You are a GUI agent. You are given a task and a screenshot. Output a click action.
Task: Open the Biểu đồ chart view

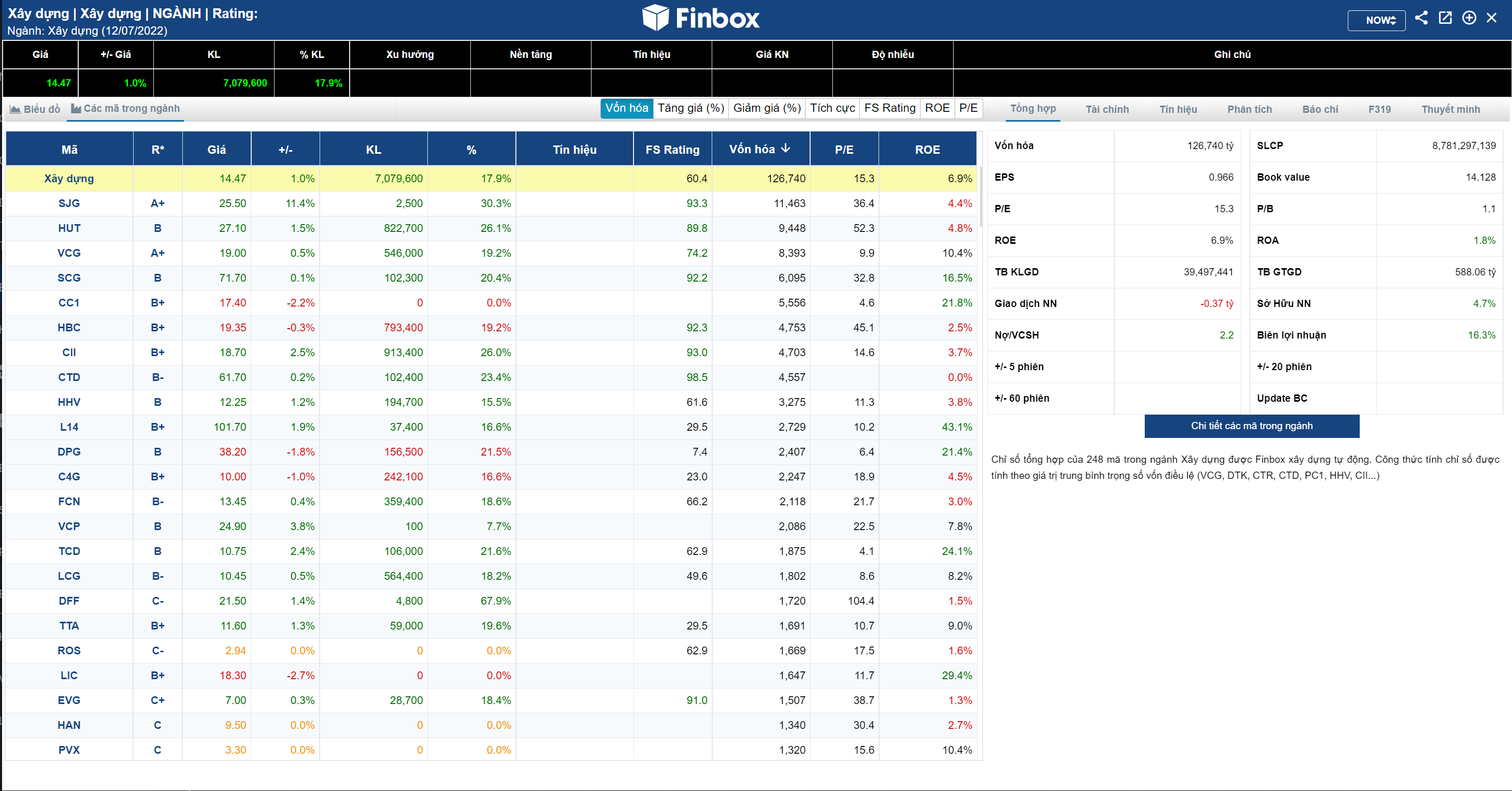point(35,109)
